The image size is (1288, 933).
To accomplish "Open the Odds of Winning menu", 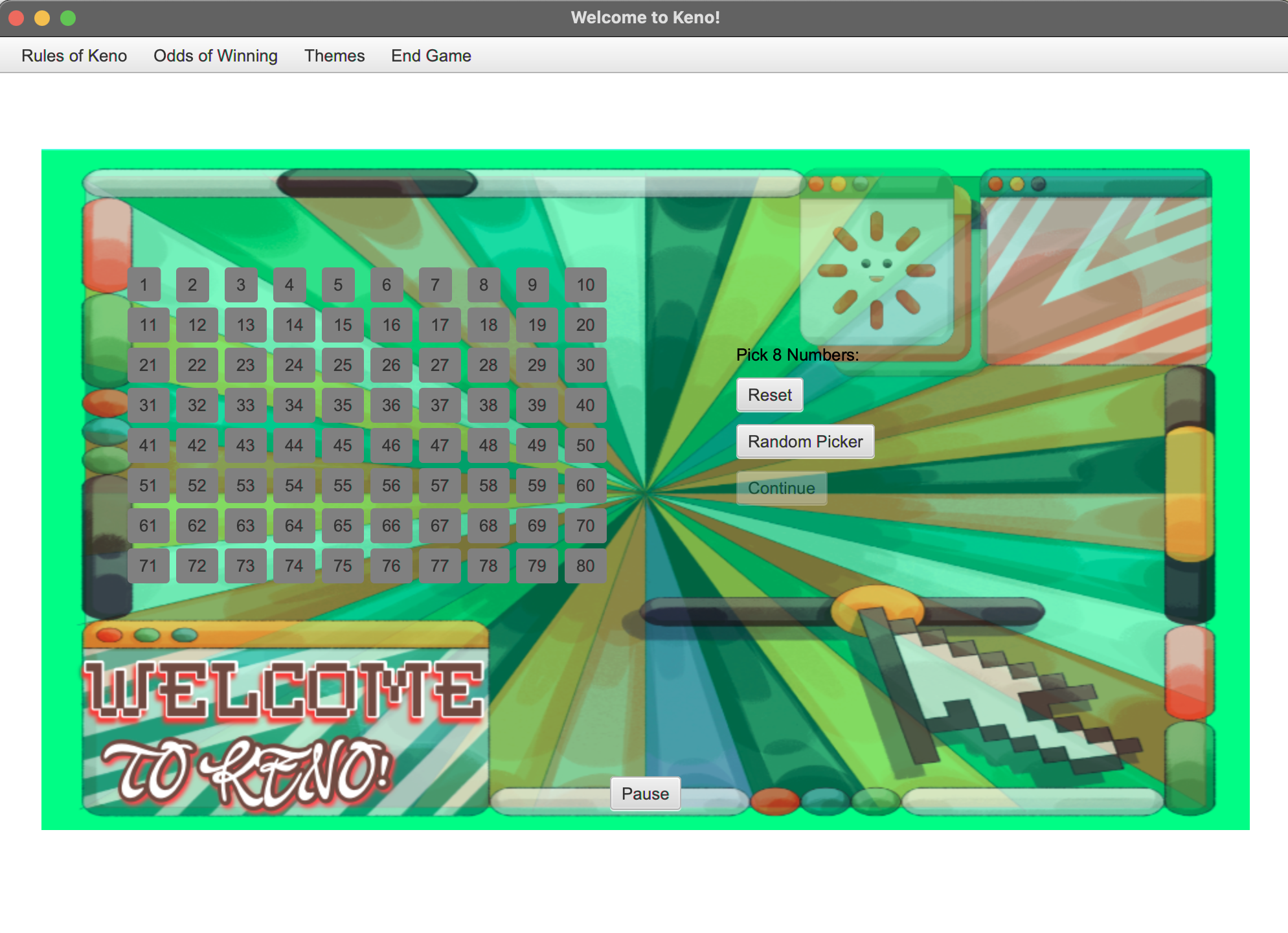I will point(215,56).
